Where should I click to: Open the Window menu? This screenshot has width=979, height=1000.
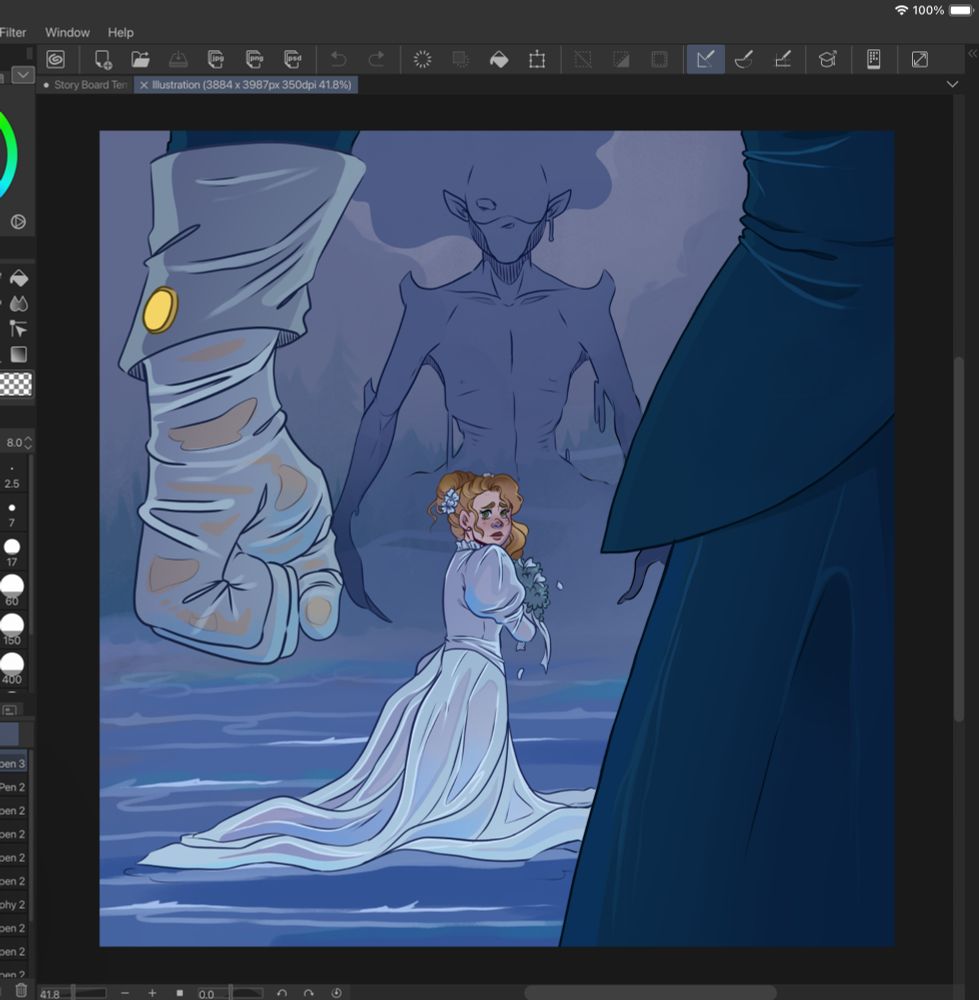click(67, 33)
